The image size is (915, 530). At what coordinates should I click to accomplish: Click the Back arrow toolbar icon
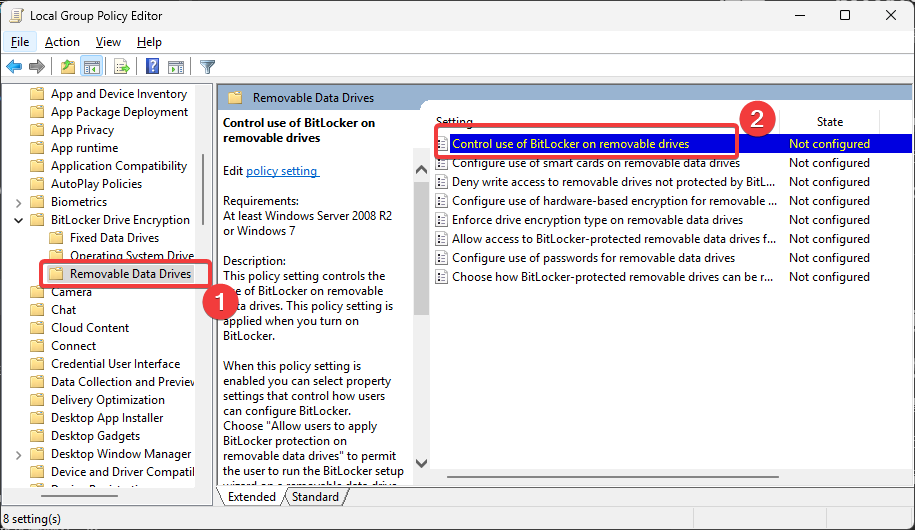coord(14,67)
